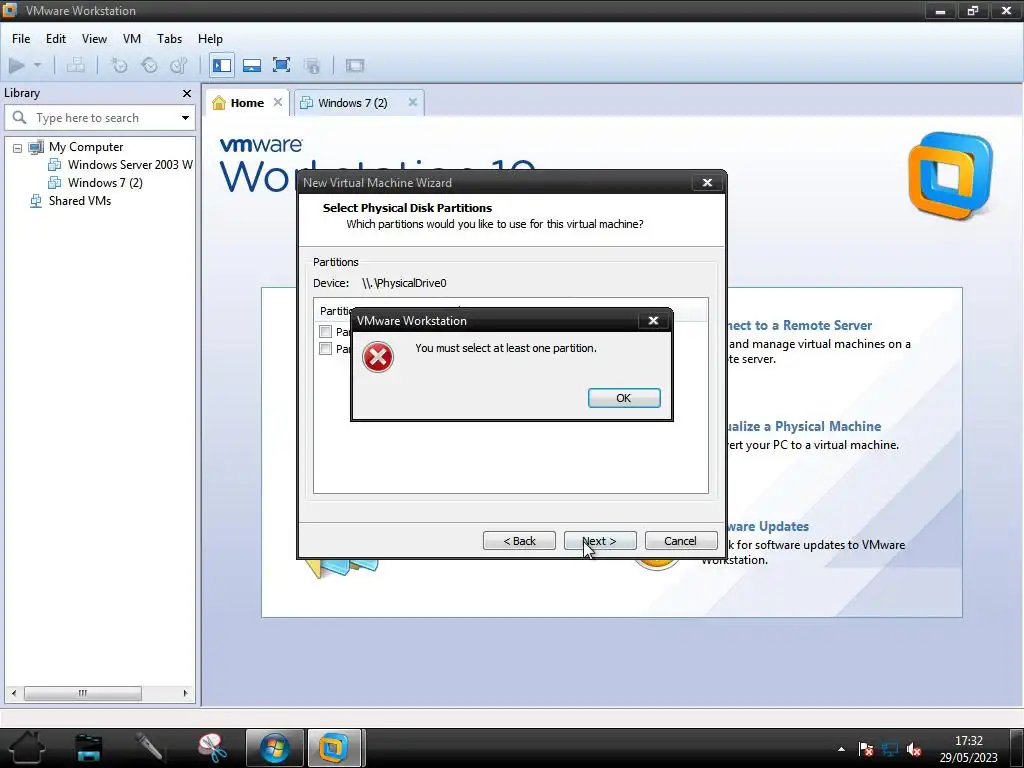Open the VM menu
Image resolution: width=1024 pixels, height=768 pixels.
(132, 39)
